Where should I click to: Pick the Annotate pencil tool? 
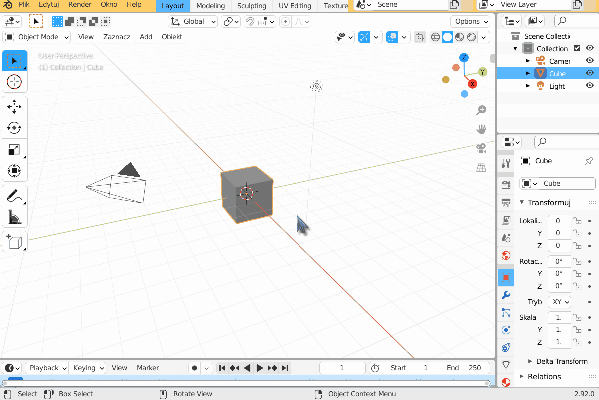14,196
